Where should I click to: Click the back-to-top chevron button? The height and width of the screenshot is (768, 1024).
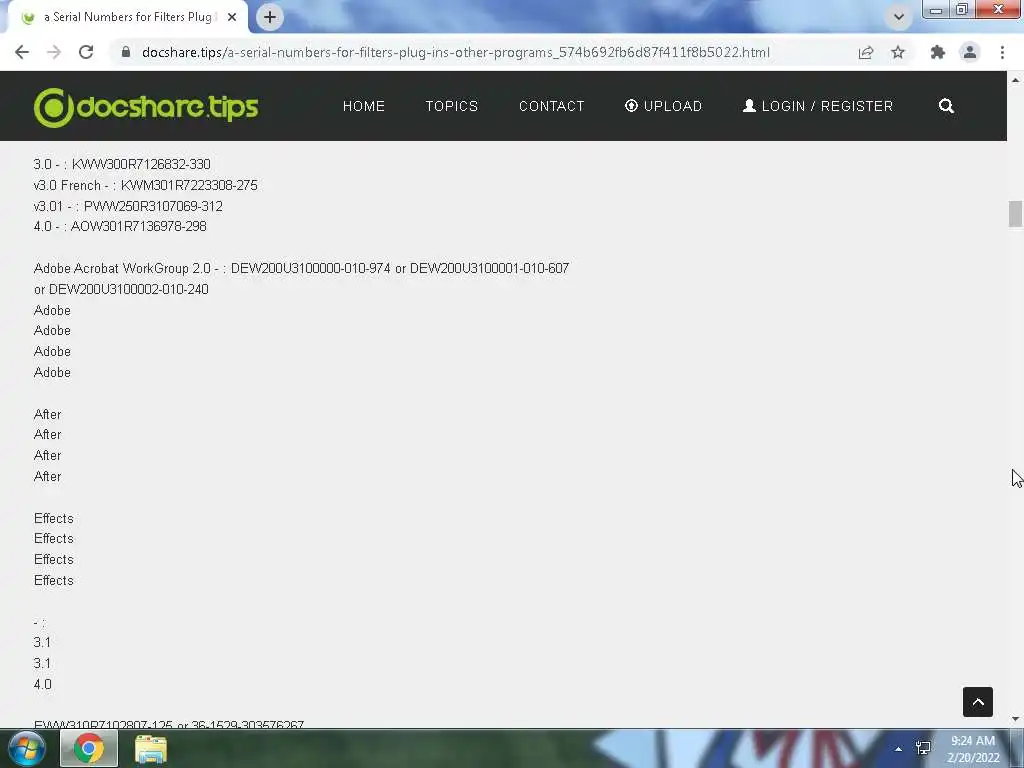(x=978, y=702)
